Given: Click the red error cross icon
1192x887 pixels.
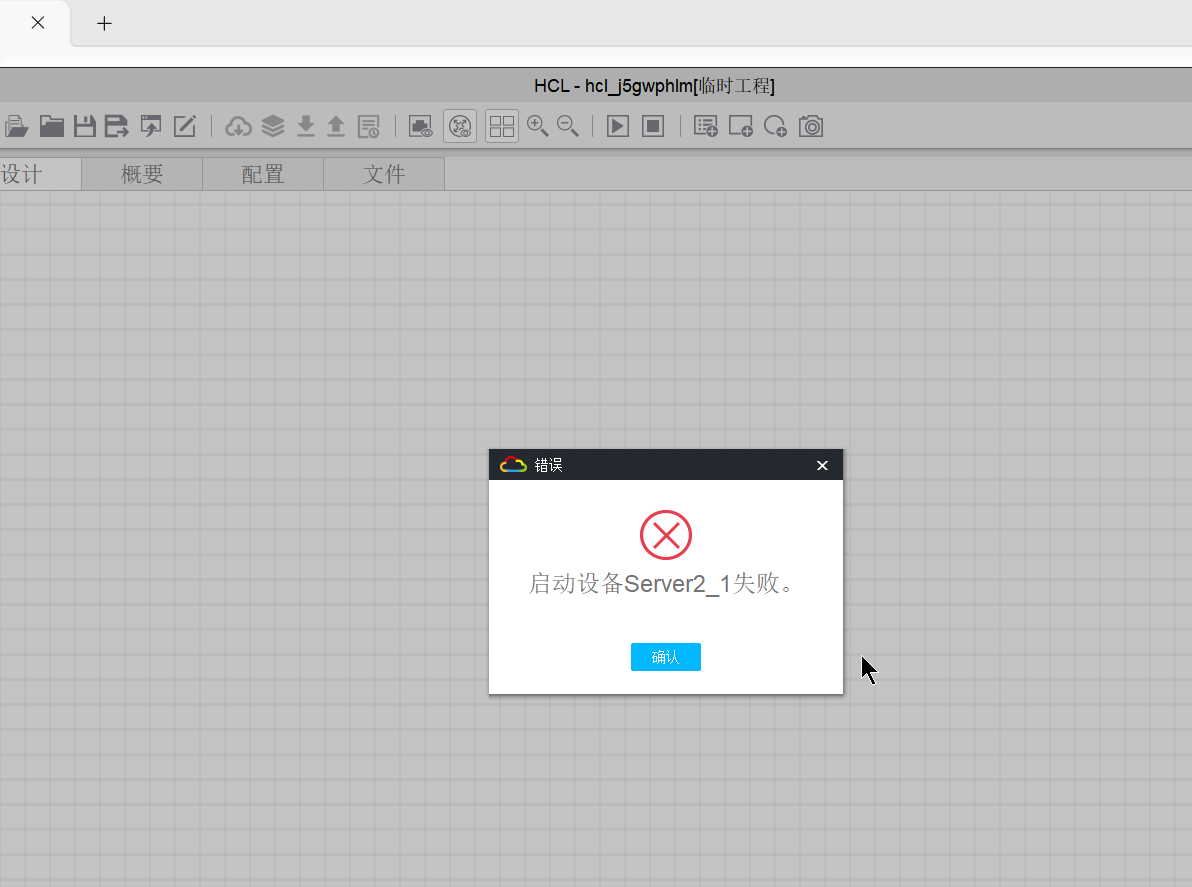Looking at the screenshot, I should [665, 535].
